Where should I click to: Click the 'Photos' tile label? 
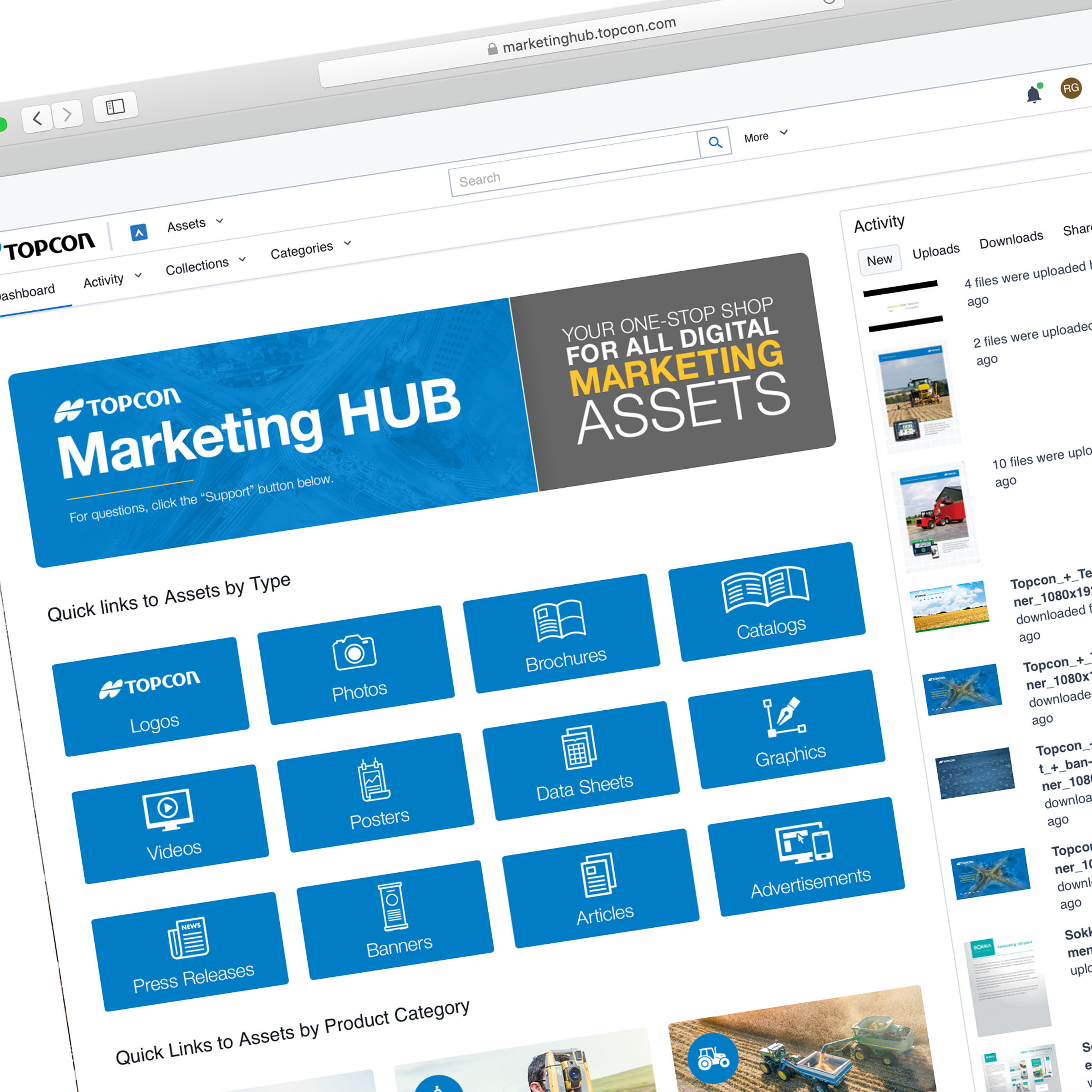(x=359, y=691)
